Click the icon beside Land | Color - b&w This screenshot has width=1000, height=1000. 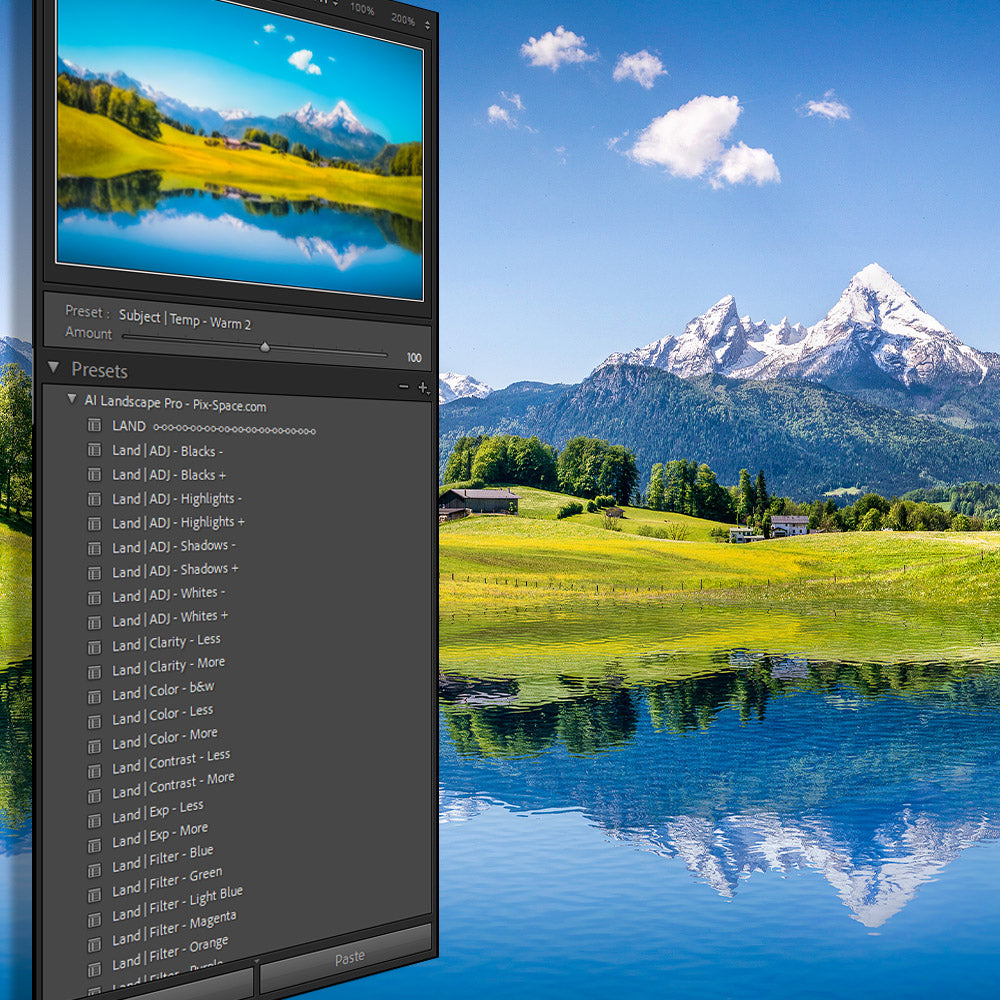[x=94, y=694]
